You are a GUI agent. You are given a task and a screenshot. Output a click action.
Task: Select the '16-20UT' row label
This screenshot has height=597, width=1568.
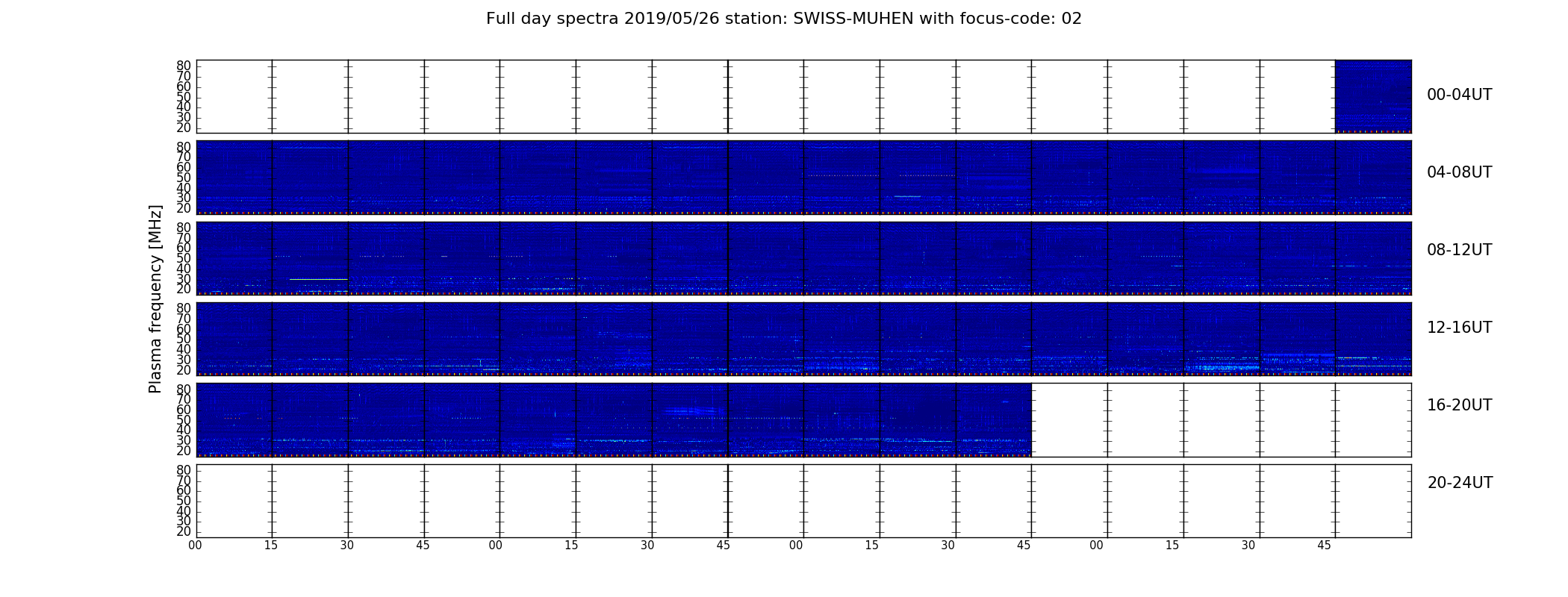[x=1459, y=405]
